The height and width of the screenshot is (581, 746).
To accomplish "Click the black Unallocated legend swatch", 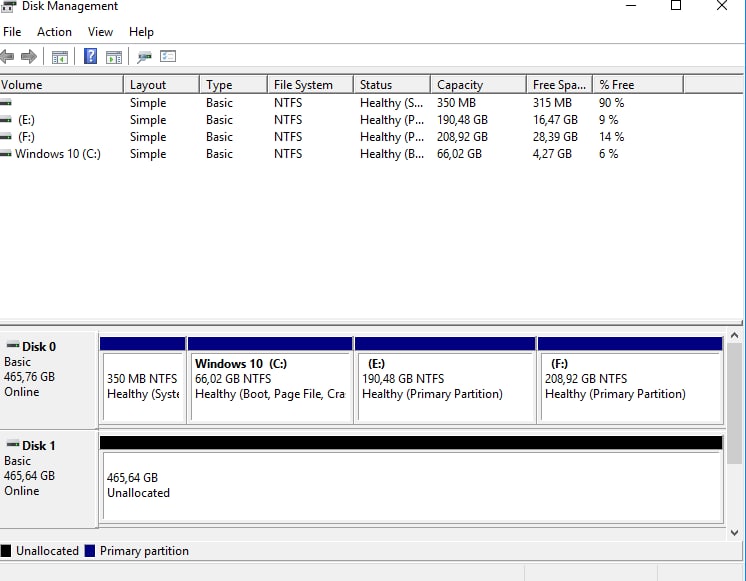I will point(6,551).
